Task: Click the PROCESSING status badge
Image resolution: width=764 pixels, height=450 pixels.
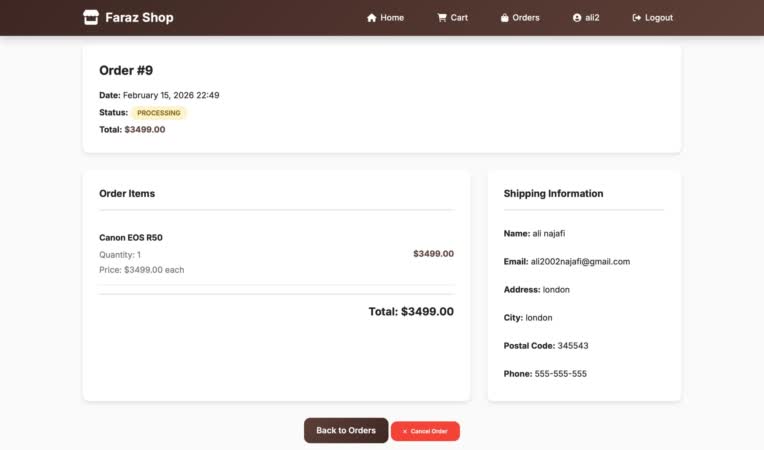Action: tap(159, 113)
